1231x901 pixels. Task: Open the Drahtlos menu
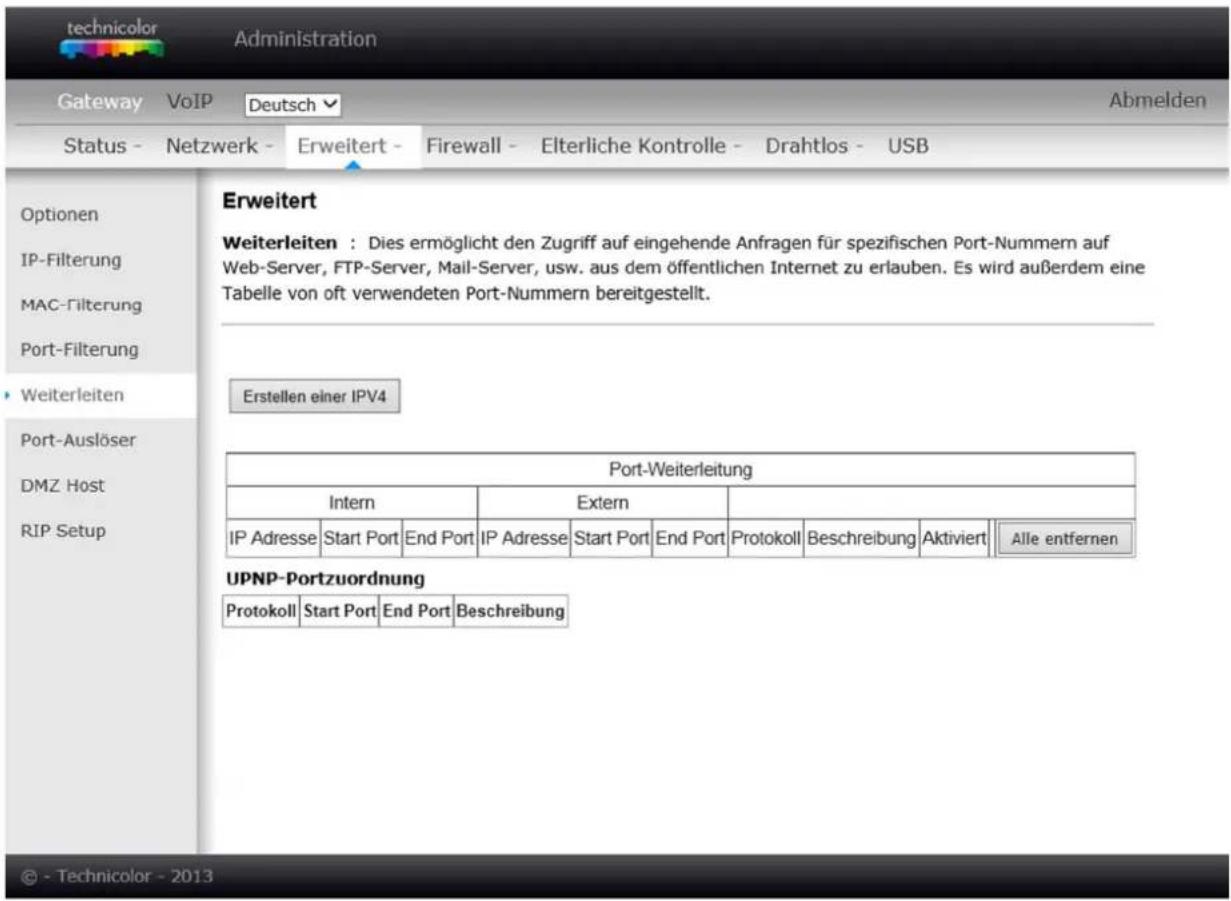point(814,146)
